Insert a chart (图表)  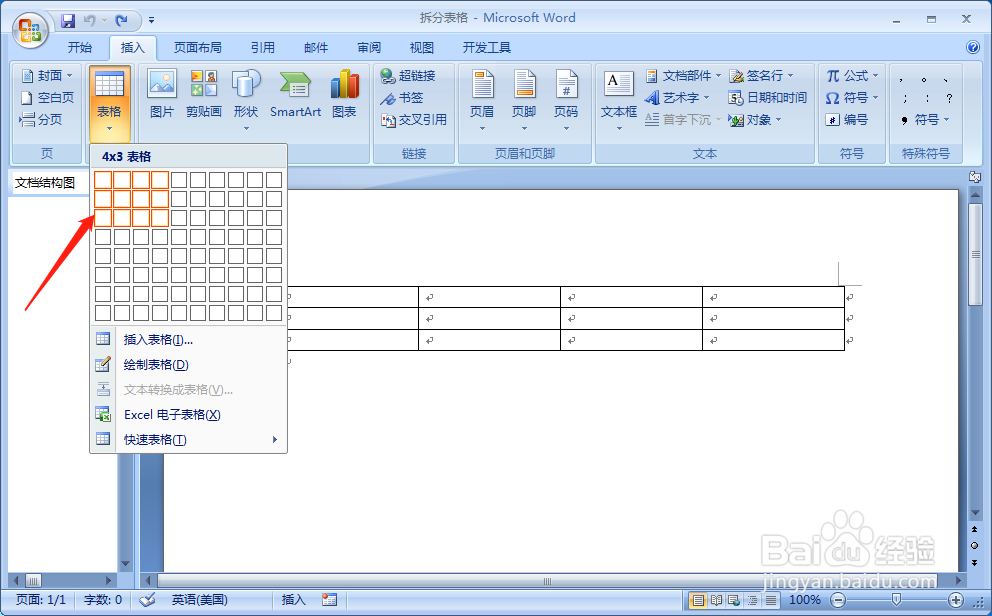click(344, 95)
